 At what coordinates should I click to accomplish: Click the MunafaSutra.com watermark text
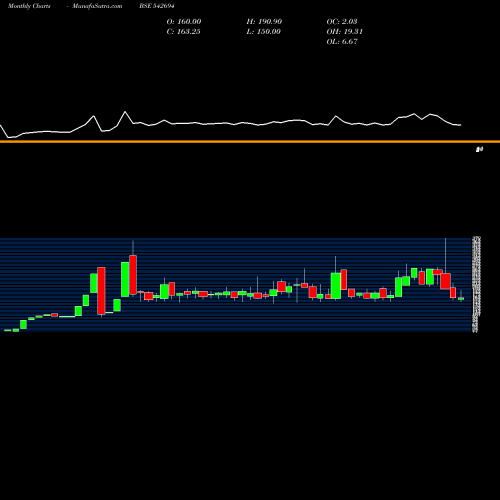point(97,6)
